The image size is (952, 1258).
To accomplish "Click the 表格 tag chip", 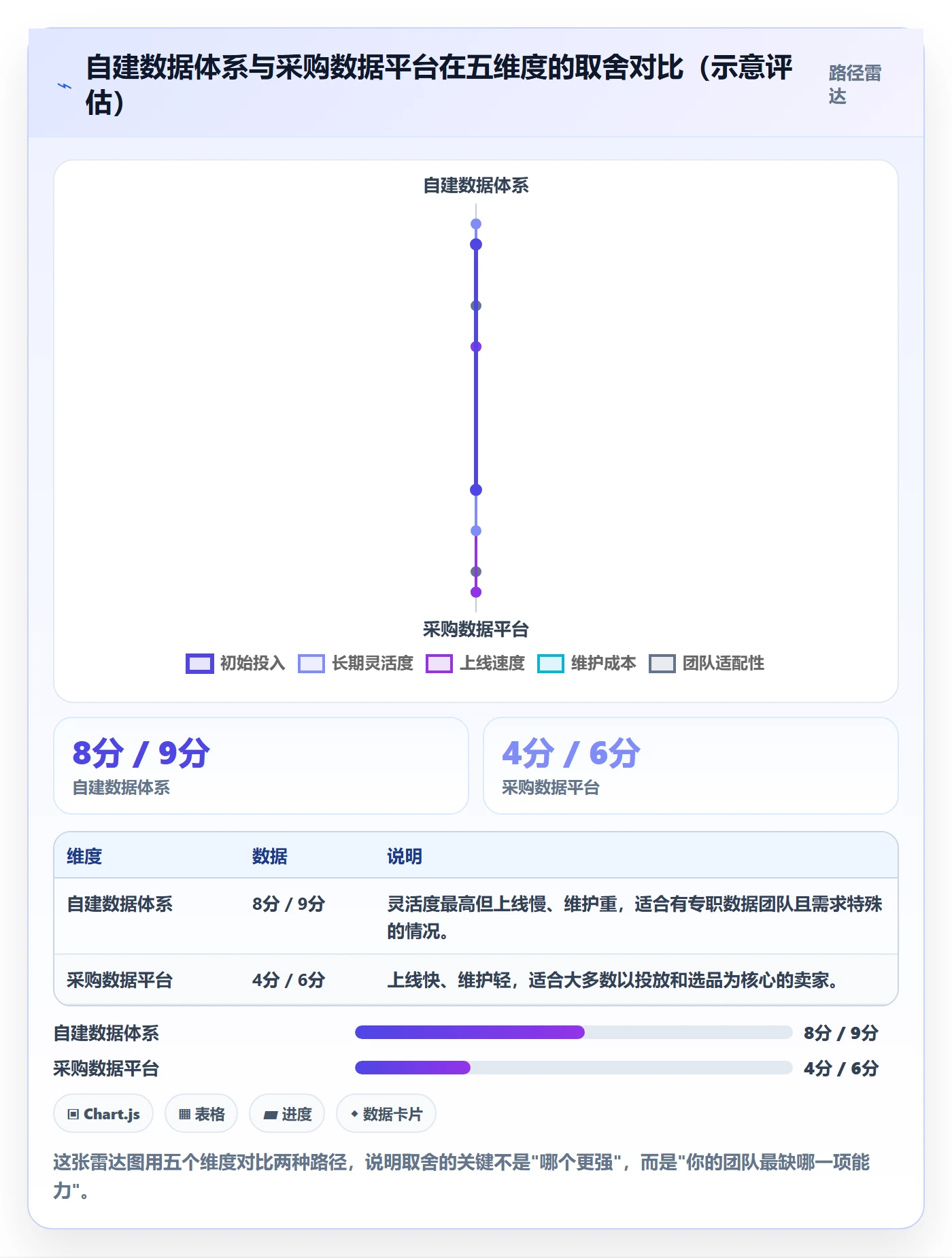I will [x=201, y=1114].
